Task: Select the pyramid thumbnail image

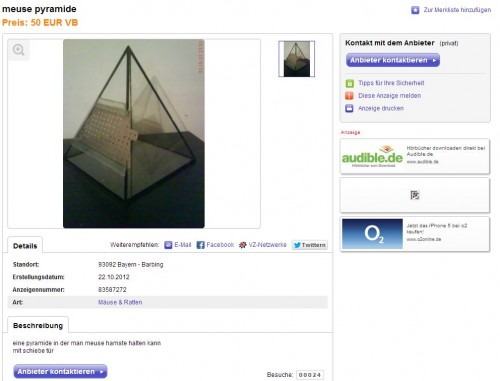Action: click(297, 59)
